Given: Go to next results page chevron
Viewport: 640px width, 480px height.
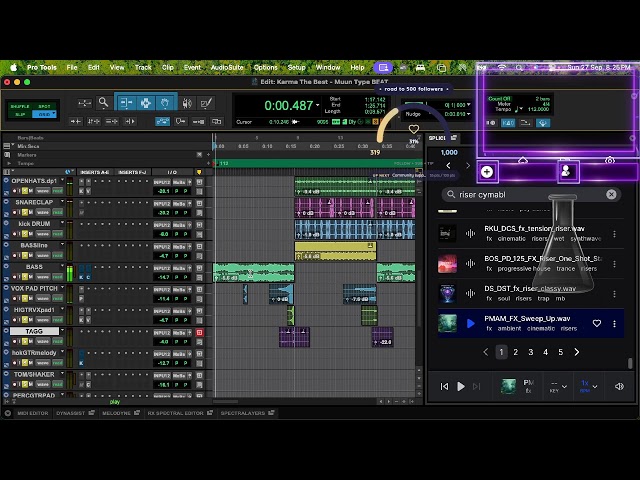Looking at the screenshot, I should pos(576,352).
